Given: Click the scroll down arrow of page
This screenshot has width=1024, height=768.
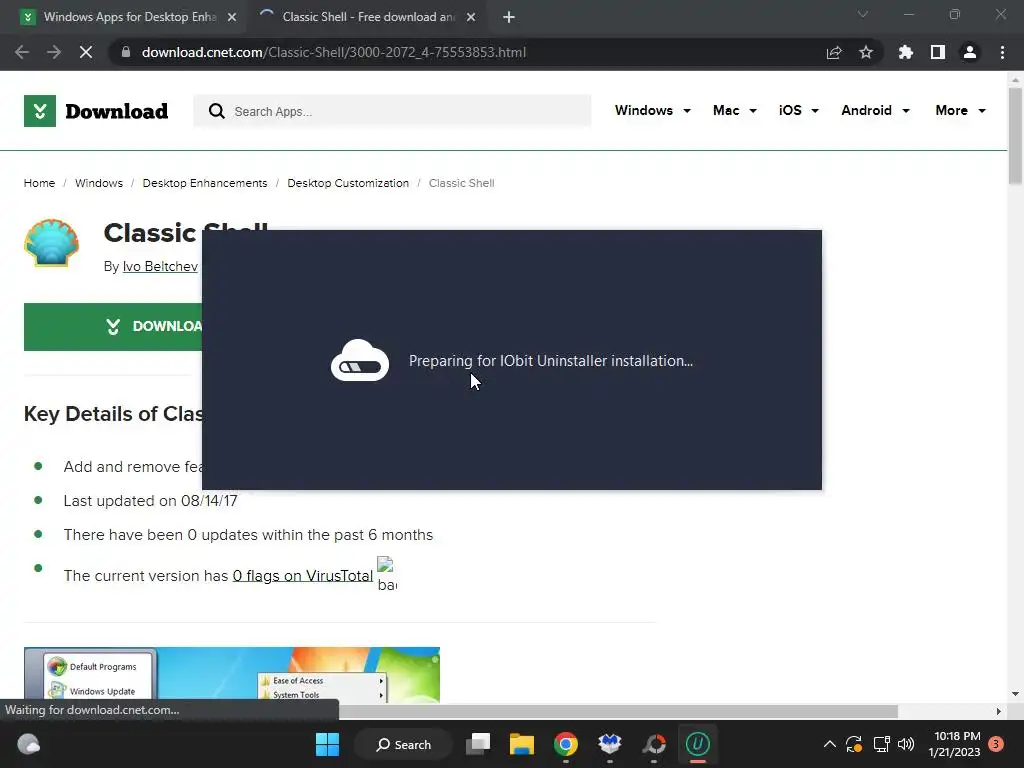Looking at the screenshot, I should point(1015,694).
